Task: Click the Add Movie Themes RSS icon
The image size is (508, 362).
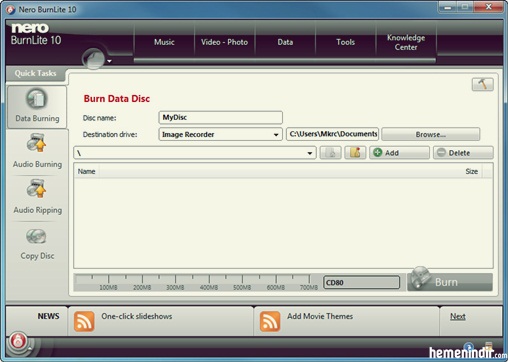Action: 270,321
